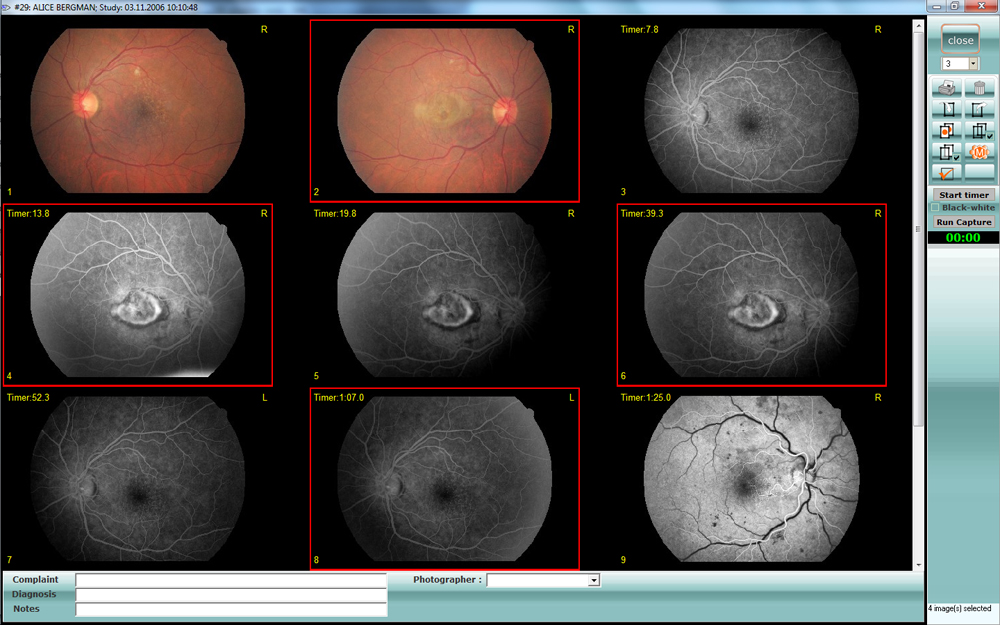1000x625 pixels.
Task: Click the trash can delete icon
Action: [x=980, y=88]
